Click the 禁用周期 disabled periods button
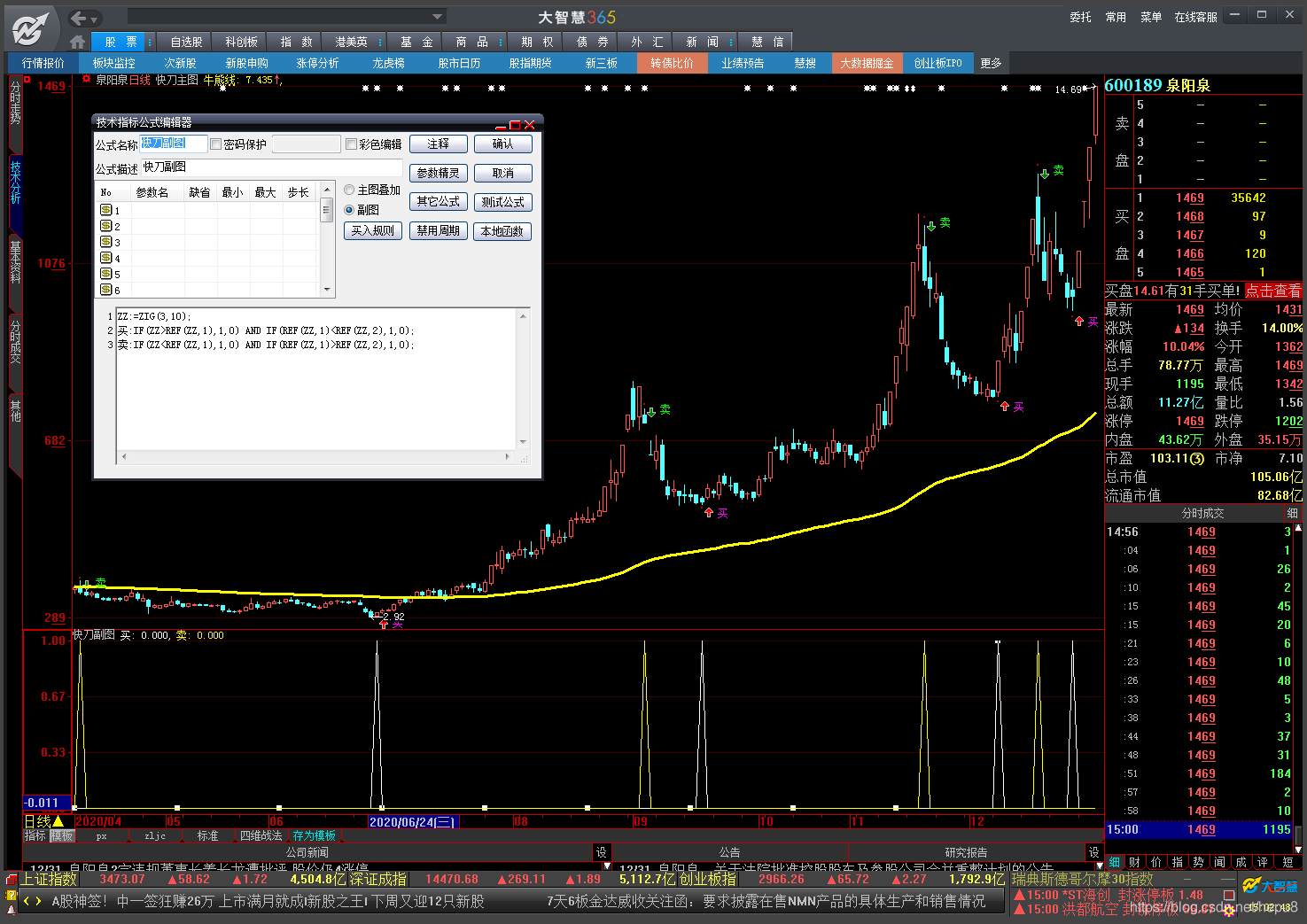This screenshot has height=924, width=1307. [x=438, y=230]
